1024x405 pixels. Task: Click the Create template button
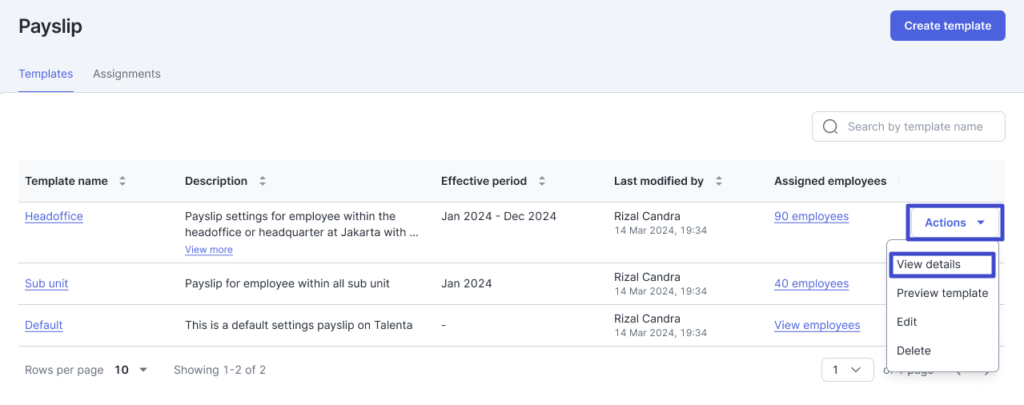(x=947, y=26)
